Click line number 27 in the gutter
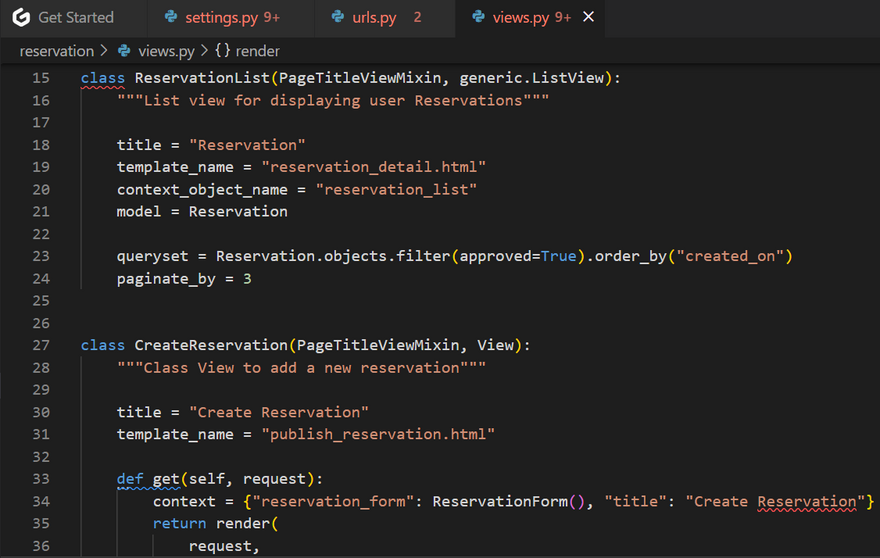This screenshot has height=558, width=880. [x=40, y=345]
